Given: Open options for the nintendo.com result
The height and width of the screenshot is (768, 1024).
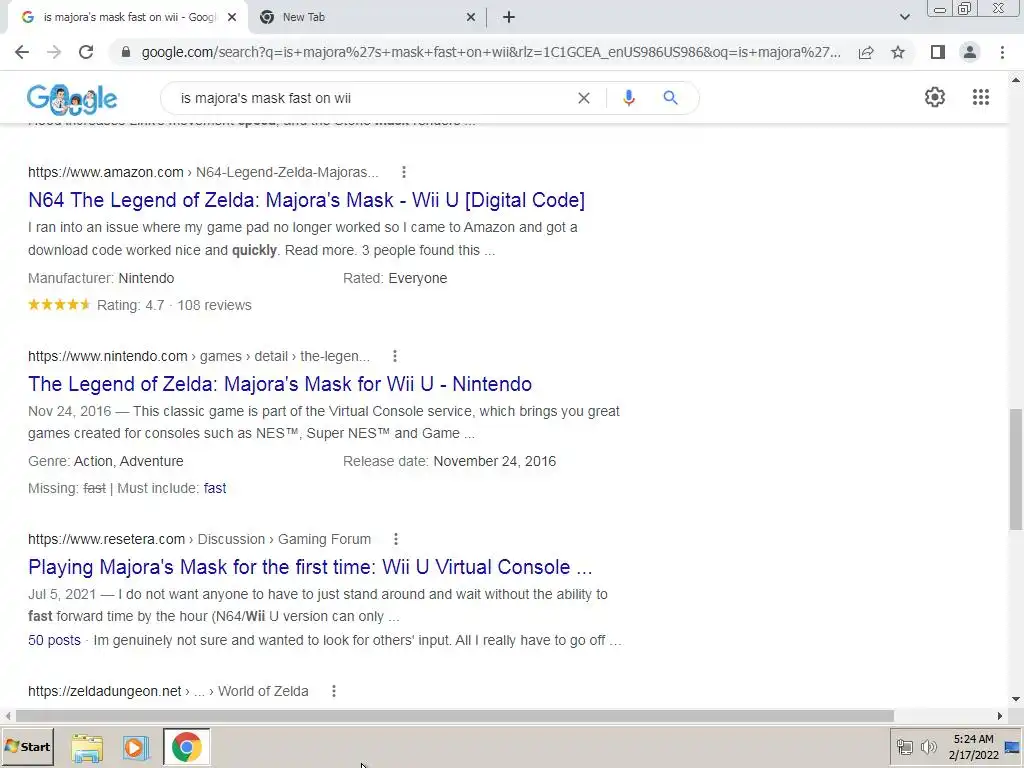Looking at the screenshot, I should point(394,356).
